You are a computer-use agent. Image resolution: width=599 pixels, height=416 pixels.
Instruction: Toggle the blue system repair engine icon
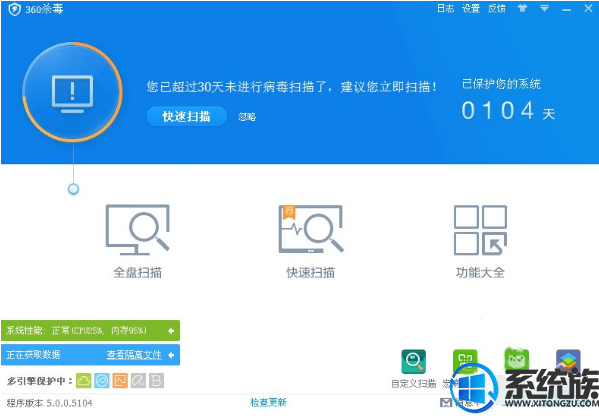(x=102, y=381)
